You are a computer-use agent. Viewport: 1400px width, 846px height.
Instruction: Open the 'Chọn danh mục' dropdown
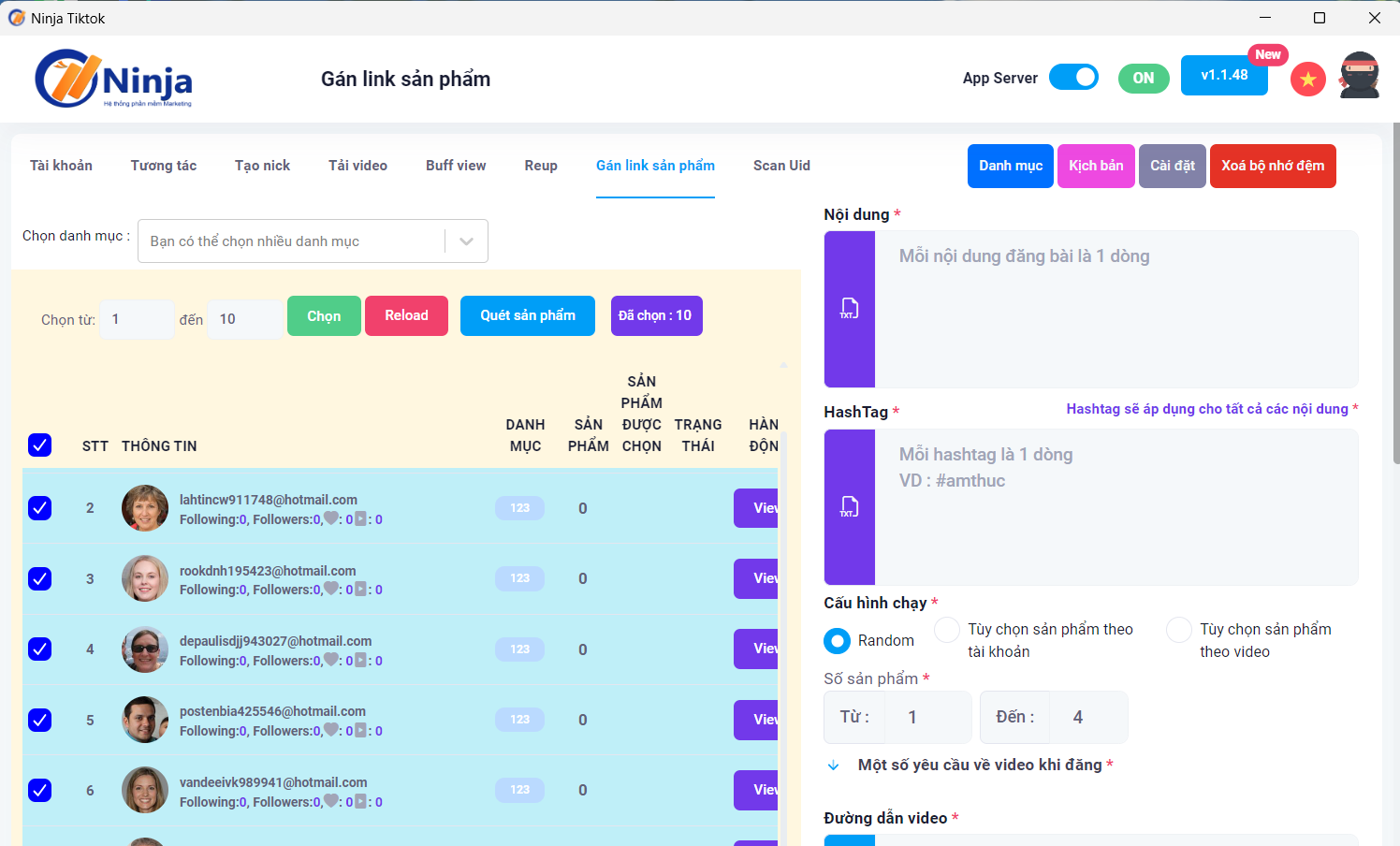[313, 241]
